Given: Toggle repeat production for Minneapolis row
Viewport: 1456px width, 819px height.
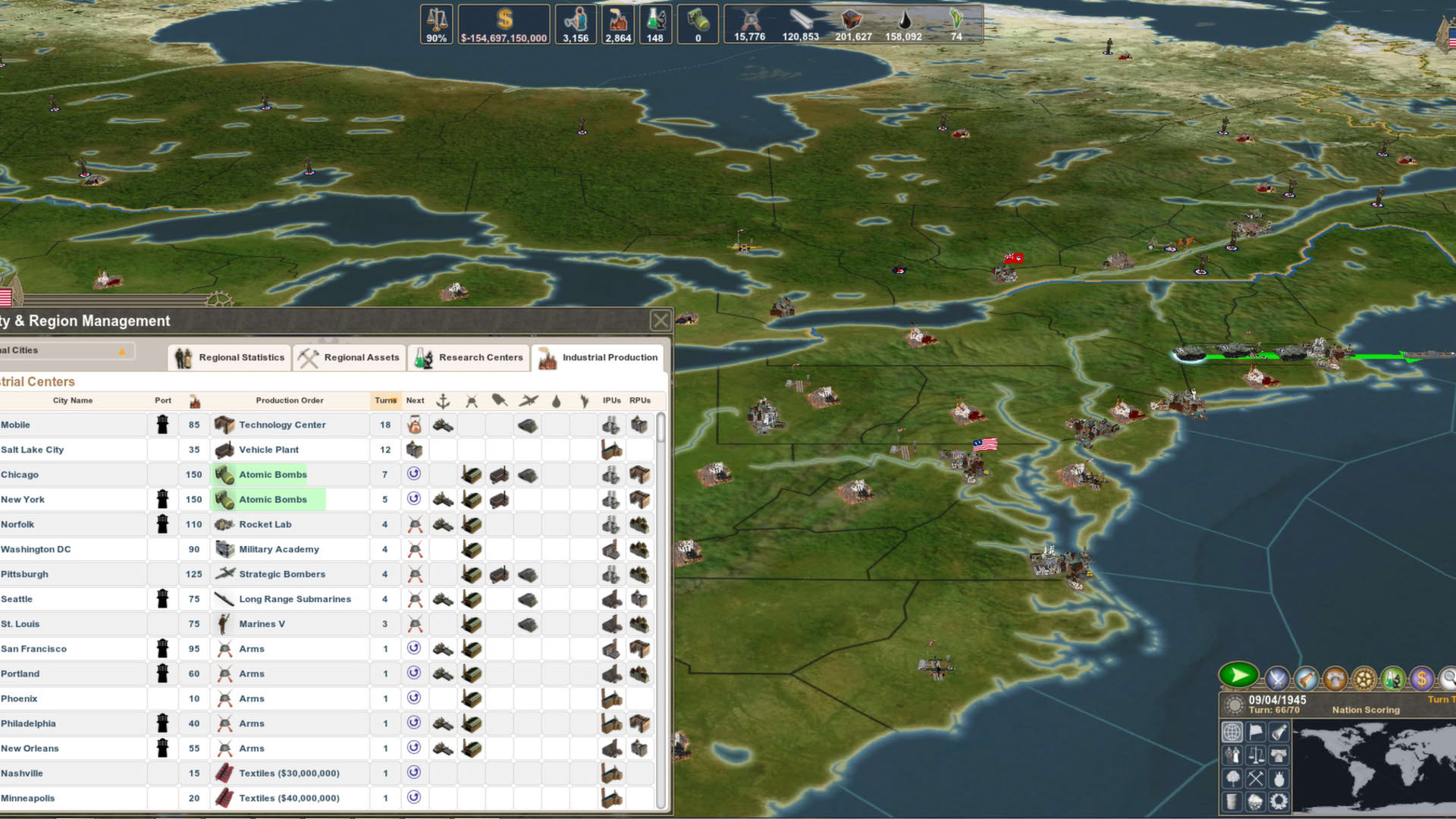Looking at the screenshot, I should tap(414, 798).
